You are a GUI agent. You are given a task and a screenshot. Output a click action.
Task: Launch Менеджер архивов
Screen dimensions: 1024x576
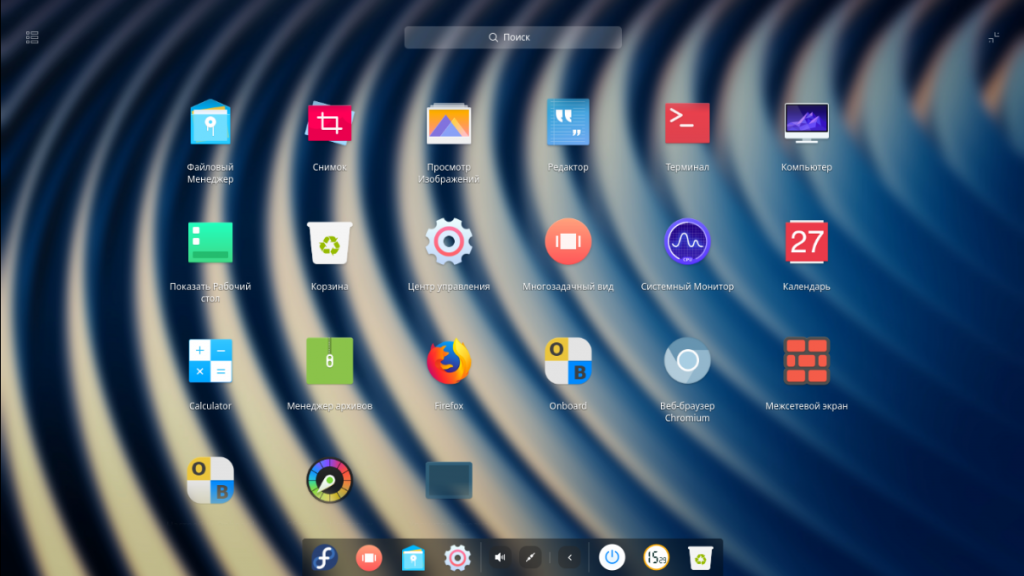pyautogui.click(x=329, y=362)
